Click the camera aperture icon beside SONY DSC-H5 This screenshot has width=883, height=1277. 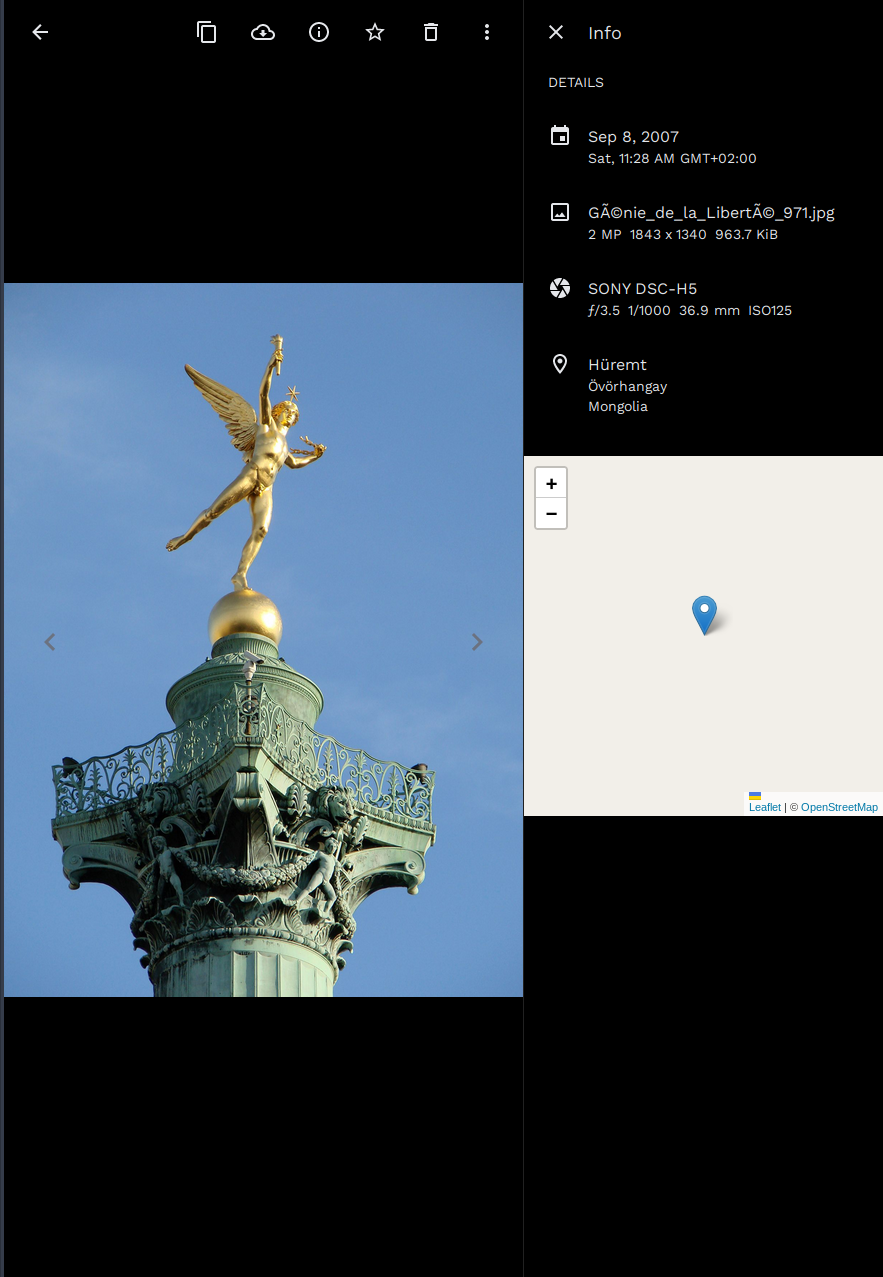[x=560, y=288]
